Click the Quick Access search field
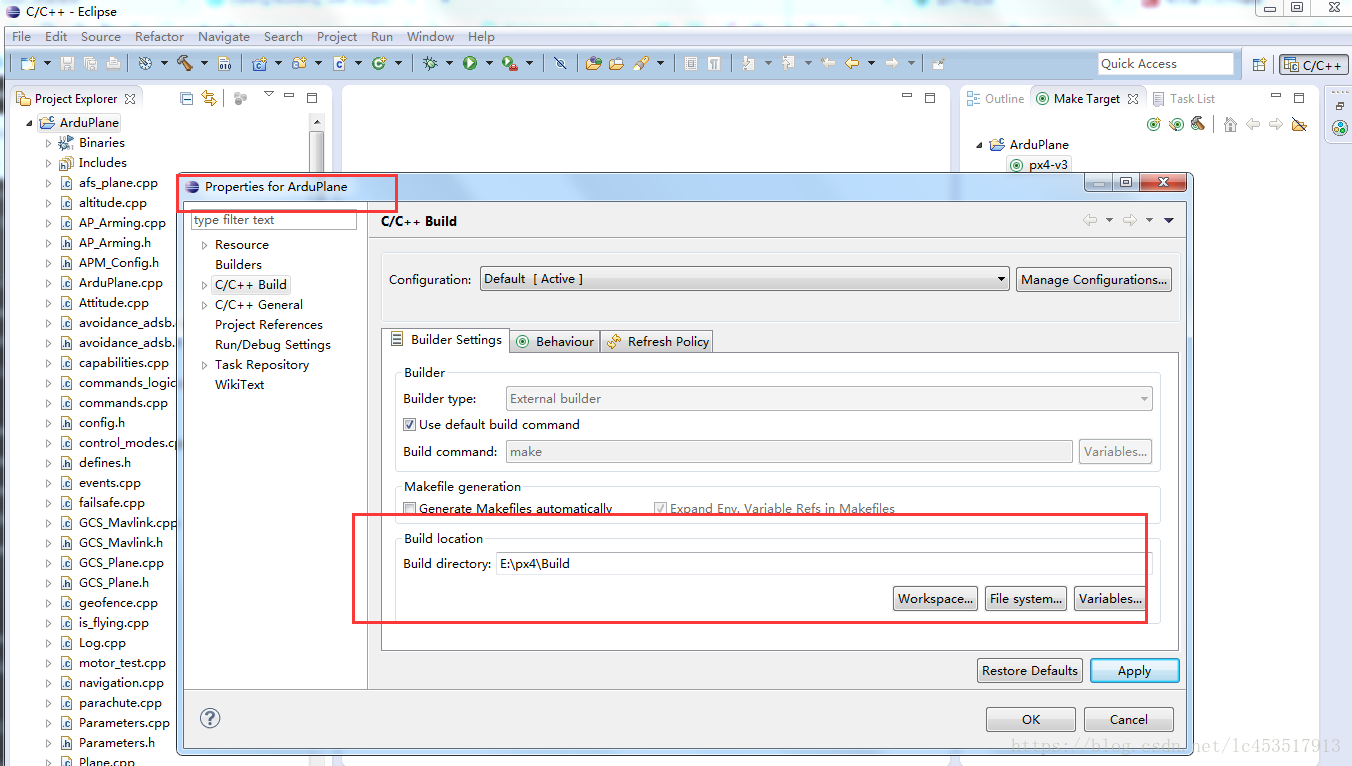The width and height of the screenshot is (1352, 766). [1166, 63]
